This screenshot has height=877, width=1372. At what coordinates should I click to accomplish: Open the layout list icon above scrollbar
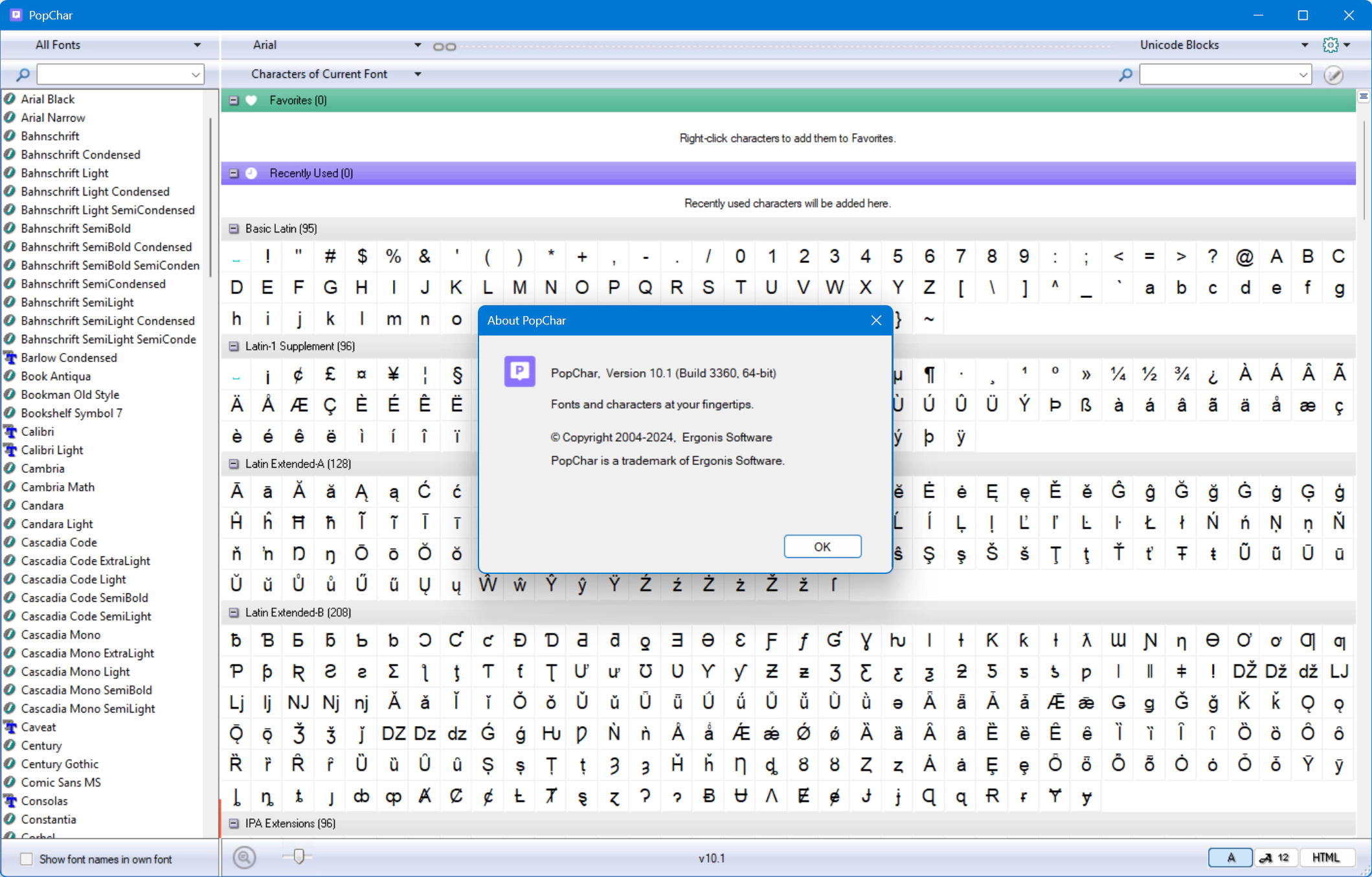click(x=1364, y=97)
